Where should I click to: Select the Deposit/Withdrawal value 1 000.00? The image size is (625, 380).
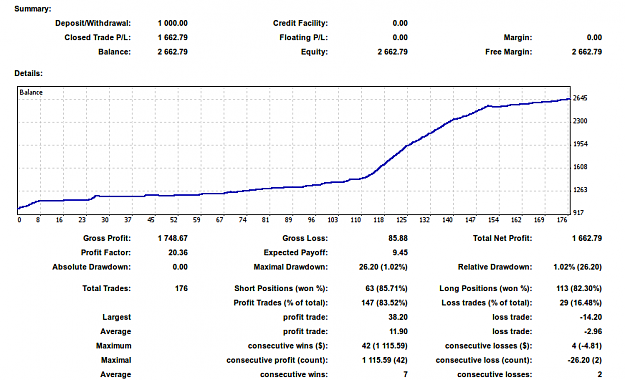tap(173, 23)
